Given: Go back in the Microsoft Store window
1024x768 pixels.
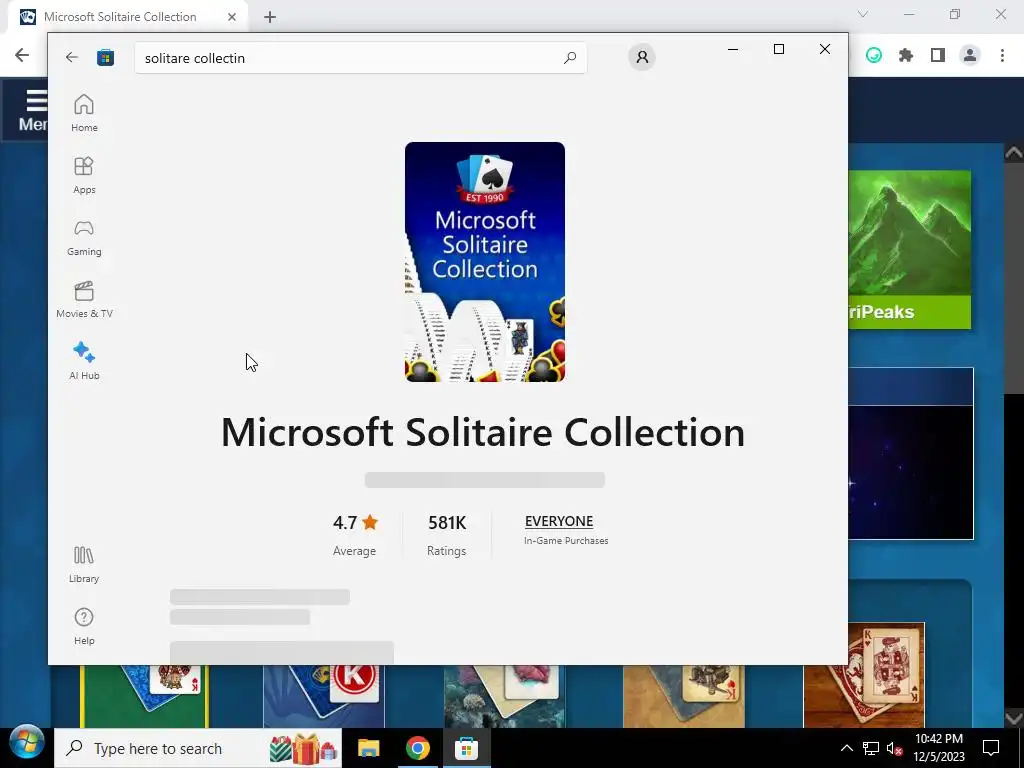Looking at the screenshot, I should [72, 57].
